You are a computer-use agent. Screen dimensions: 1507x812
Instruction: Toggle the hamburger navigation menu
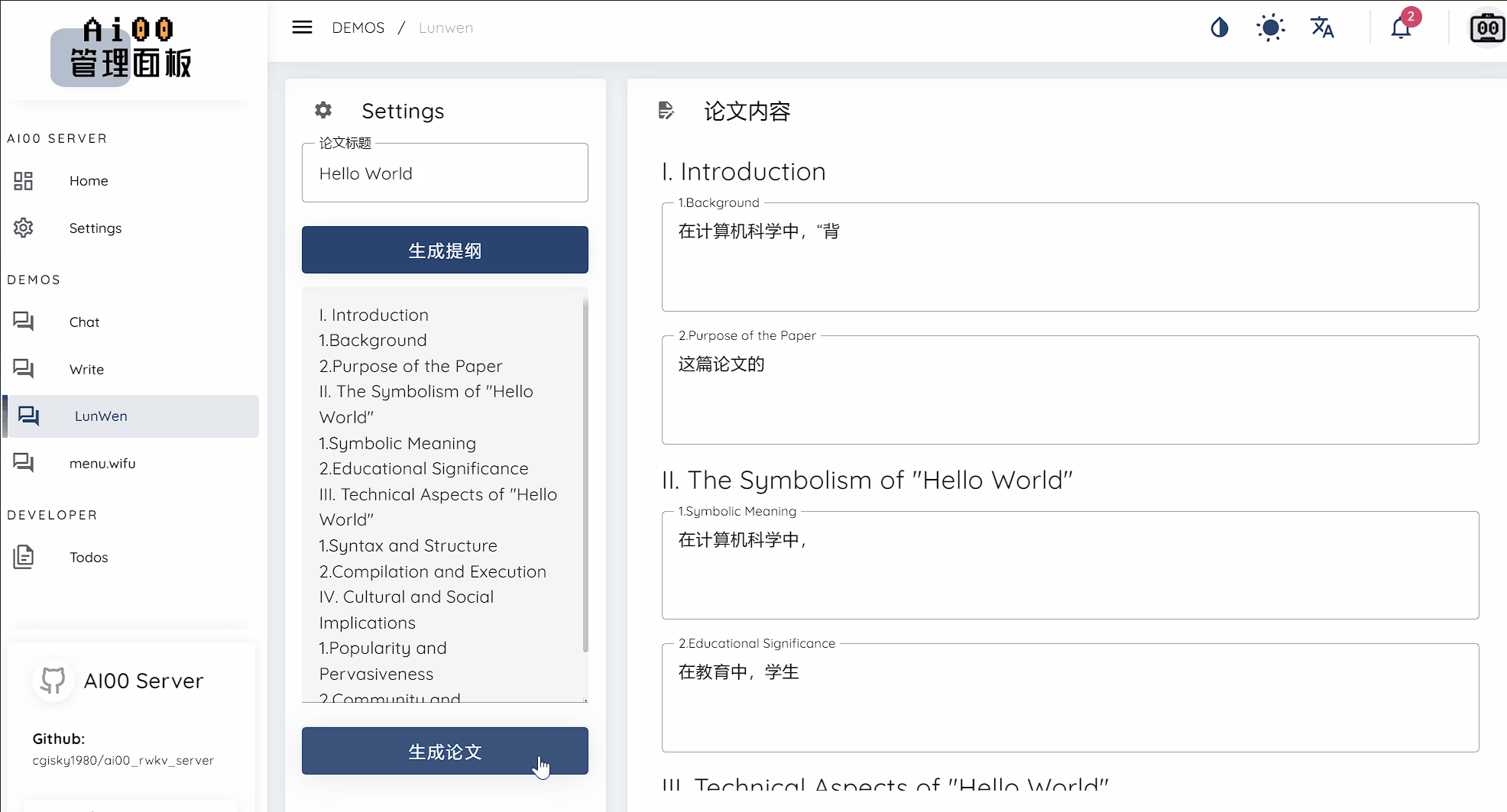[302, 27]
